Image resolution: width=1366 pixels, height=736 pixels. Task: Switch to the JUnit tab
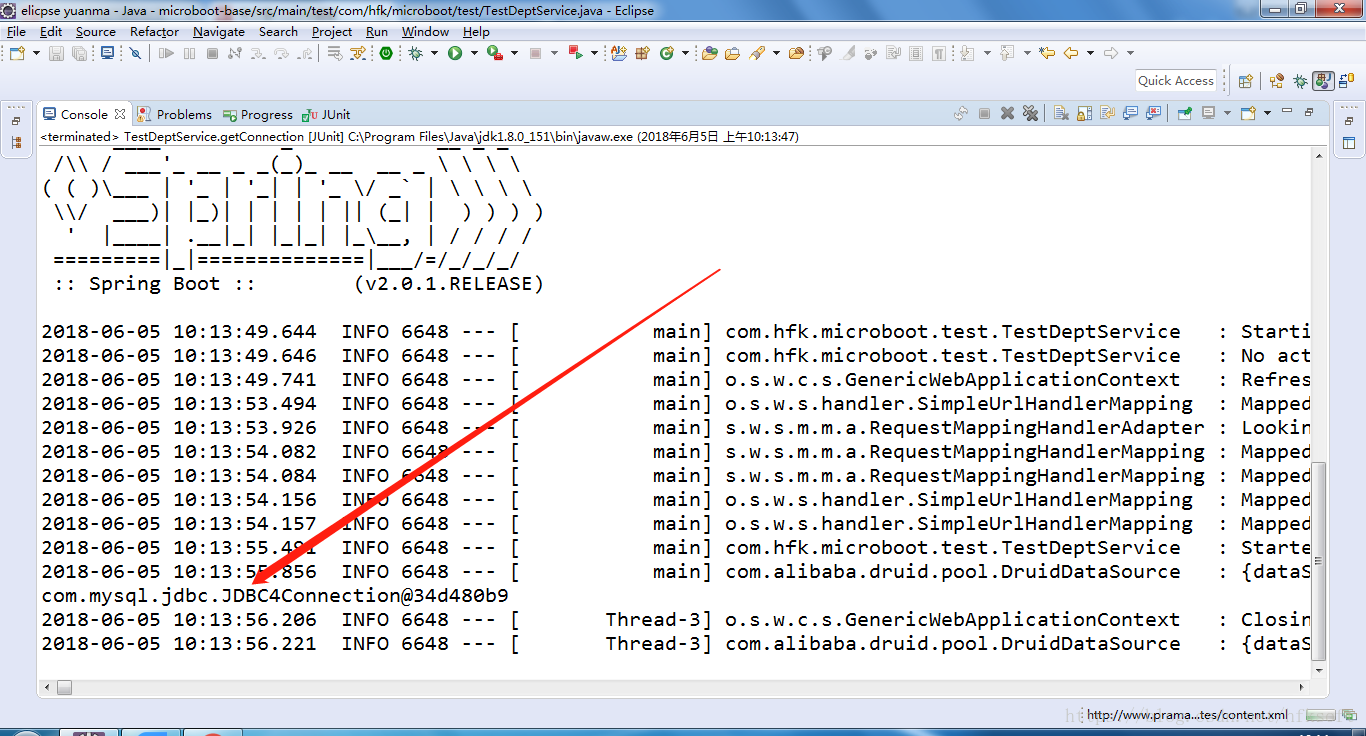pyautogui.click(x=327, y=115)
